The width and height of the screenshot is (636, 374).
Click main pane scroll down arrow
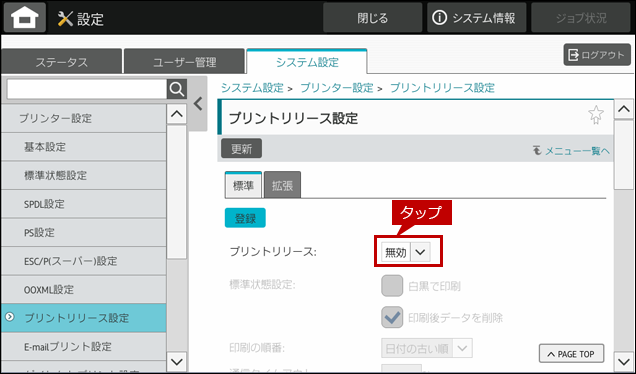click(624, 361)
